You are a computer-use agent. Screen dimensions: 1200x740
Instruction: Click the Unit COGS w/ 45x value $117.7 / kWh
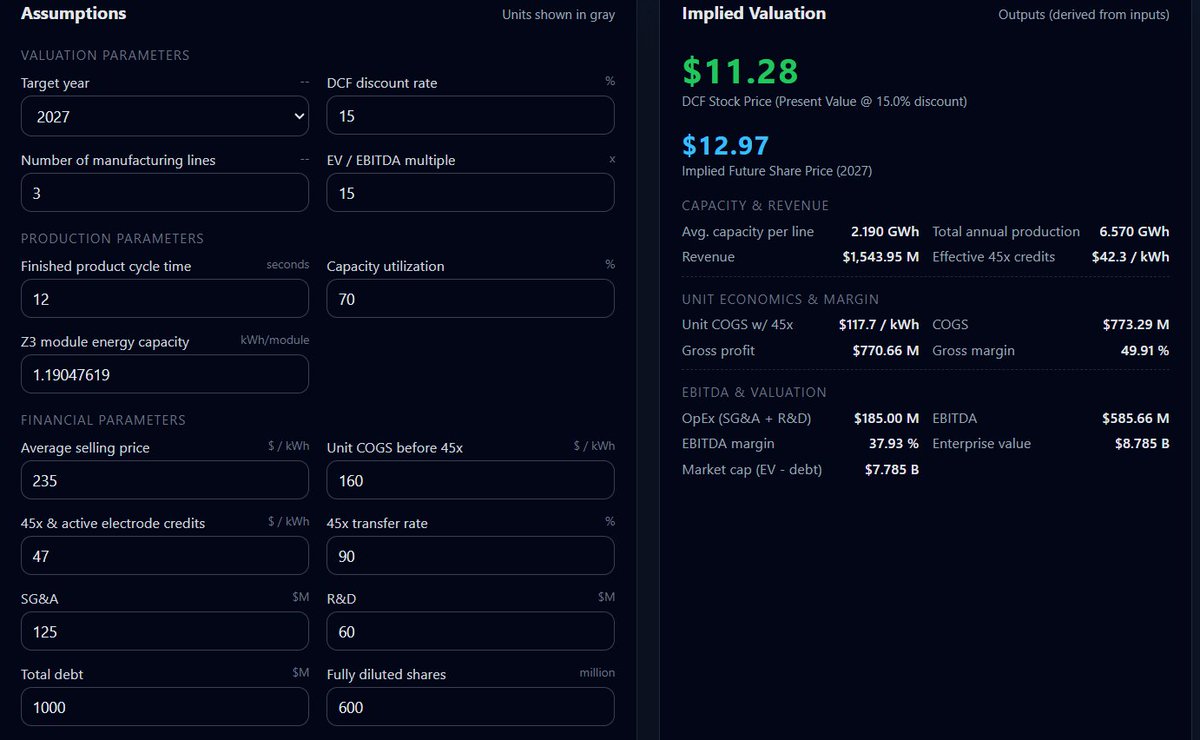click(879, 325)
